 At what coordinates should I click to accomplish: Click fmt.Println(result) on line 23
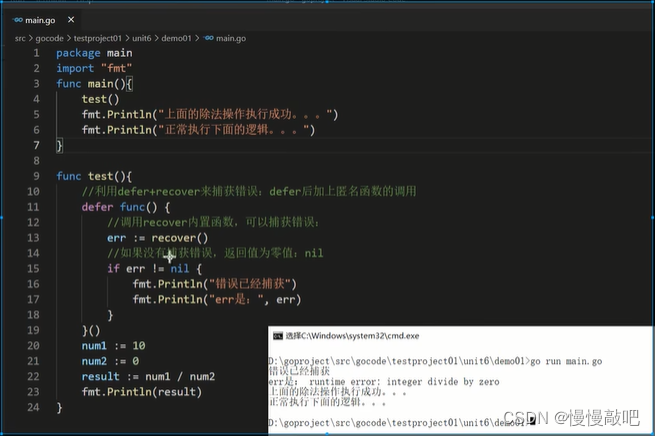(142, 392)
